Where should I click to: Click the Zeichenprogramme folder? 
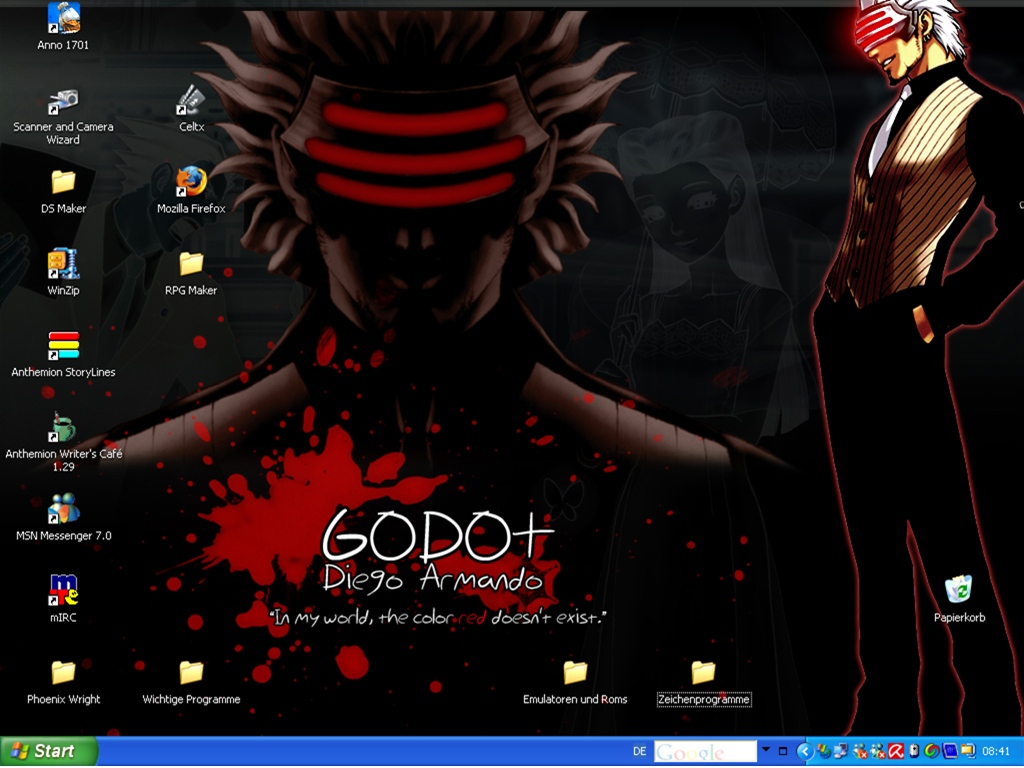pos(704,682)
